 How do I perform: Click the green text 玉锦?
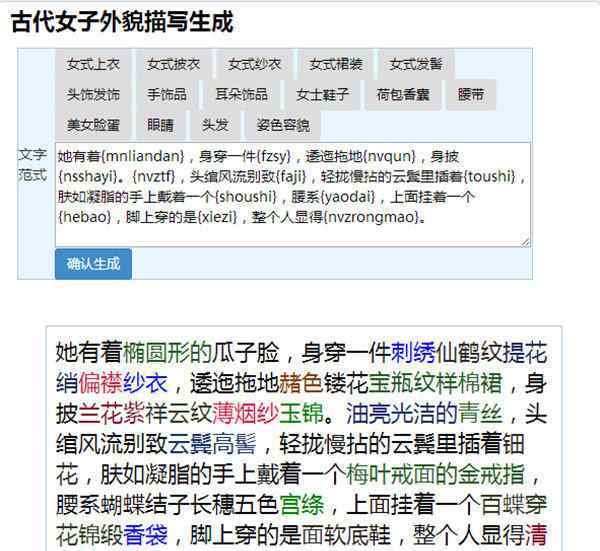[x=301, y=414]
